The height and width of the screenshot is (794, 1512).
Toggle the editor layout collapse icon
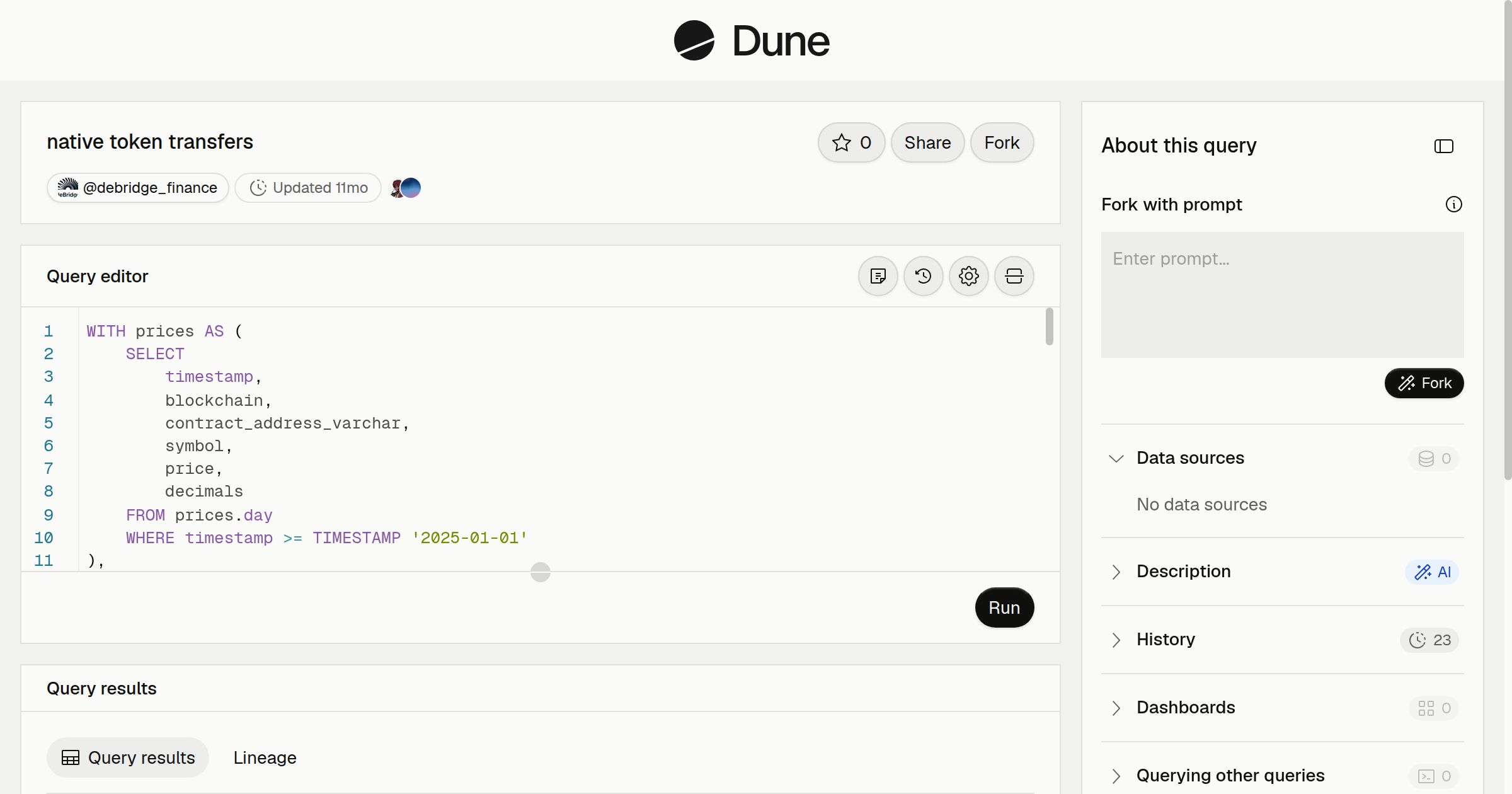[x=1014, y=276]
